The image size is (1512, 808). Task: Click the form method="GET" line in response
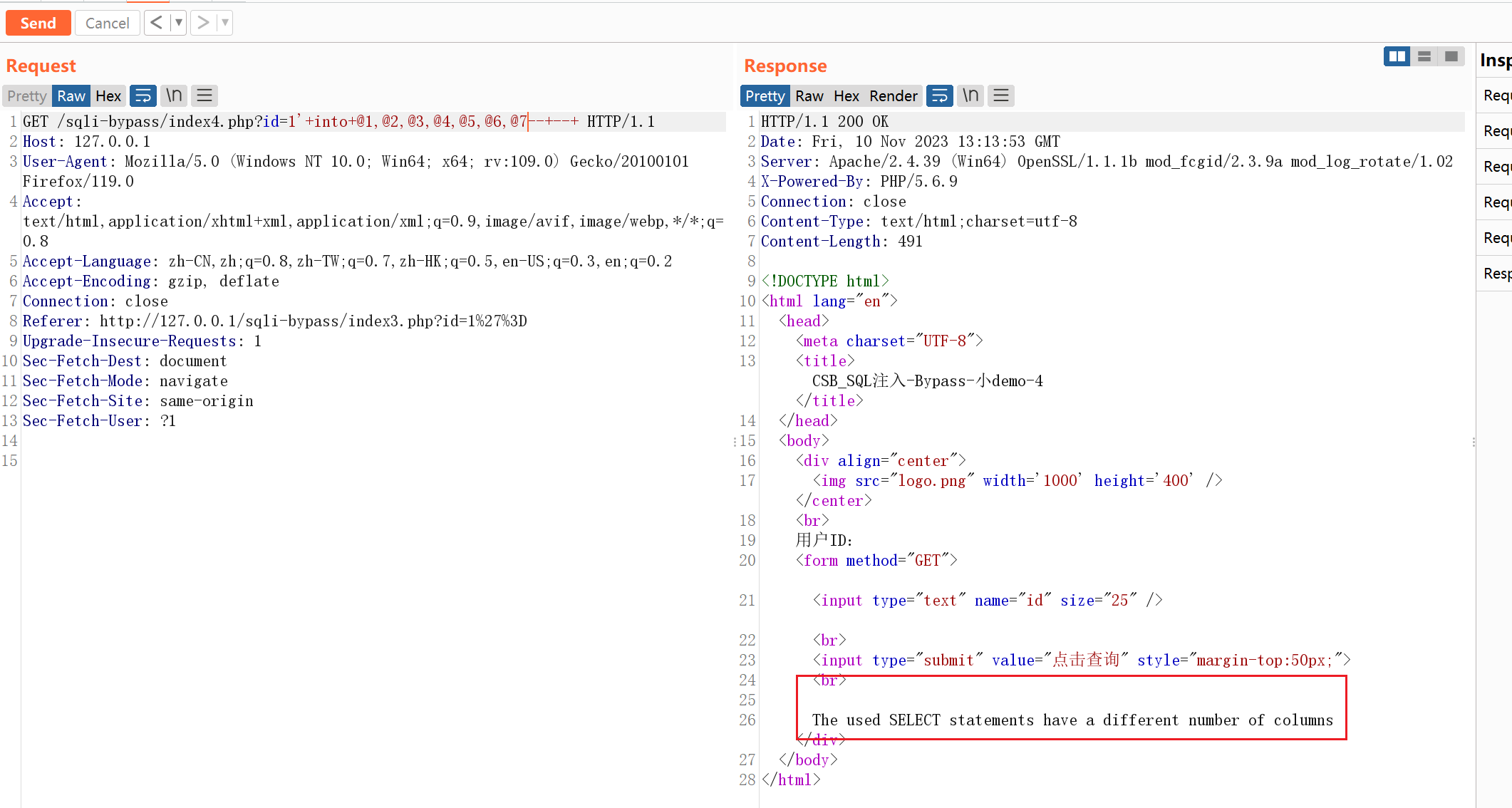click(876, 561)
